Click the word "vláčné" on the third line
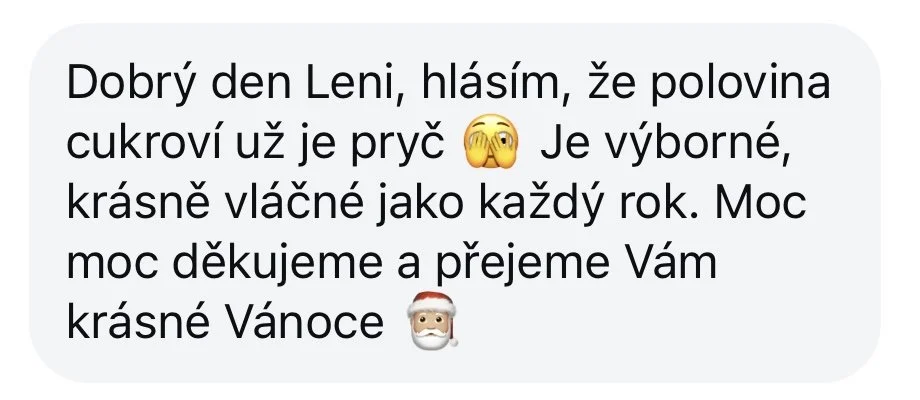The image size is (920, 400). point(288,202)
